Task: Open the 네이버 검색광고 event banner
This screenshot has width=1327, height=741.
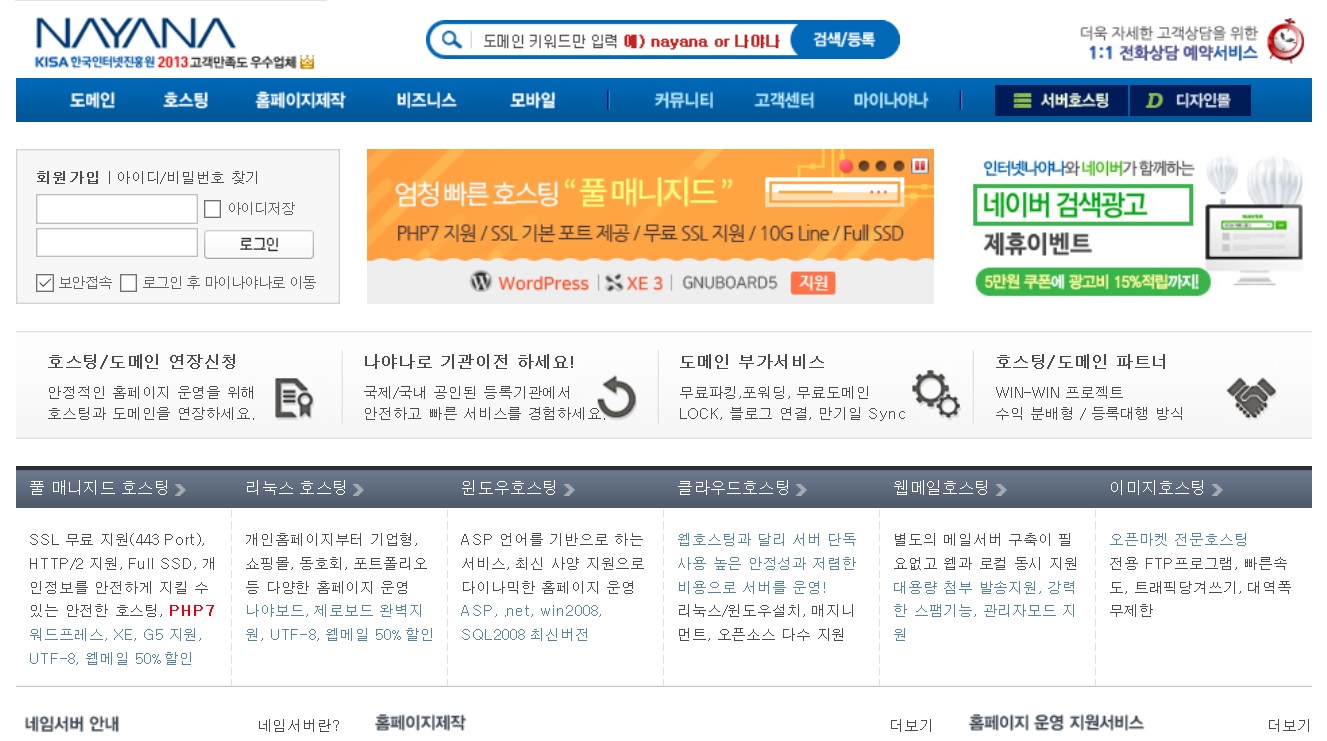Action: pyautogui.click(x=1140, y=226)
